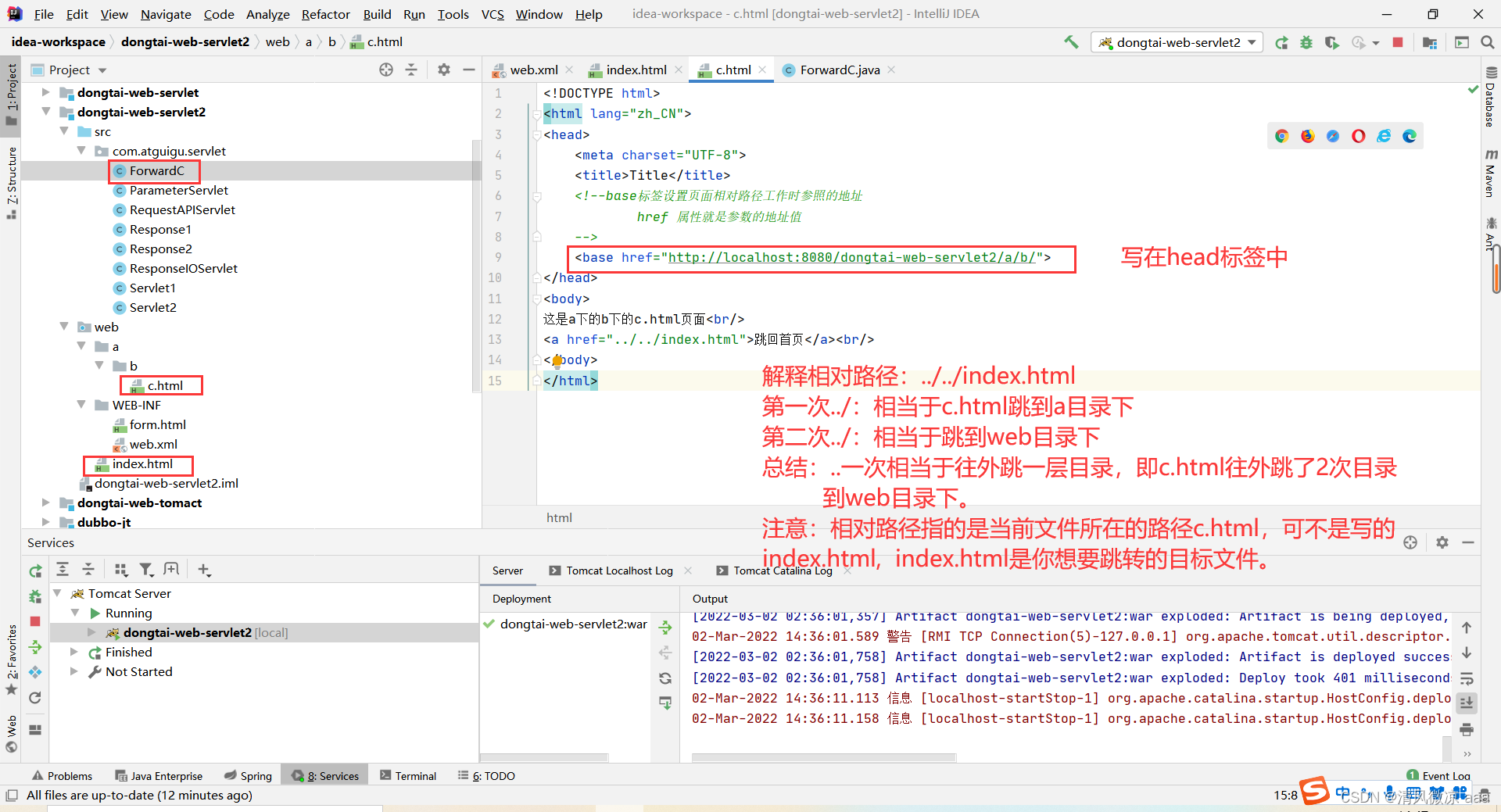This screenshot has width=1501, height=812.
Task: Click the base href localhost URL link
Action: (x=851, y=257)
